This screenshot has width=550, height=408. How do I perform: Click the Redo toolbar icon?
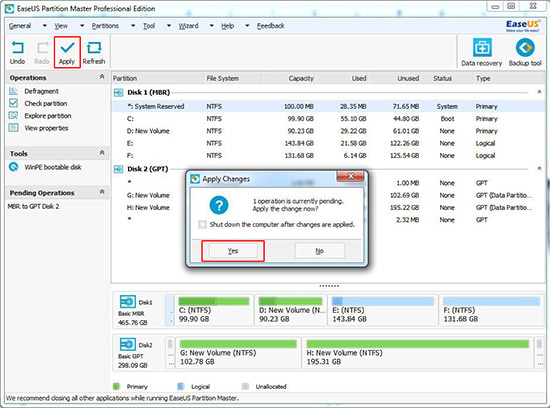coord(42,47)
